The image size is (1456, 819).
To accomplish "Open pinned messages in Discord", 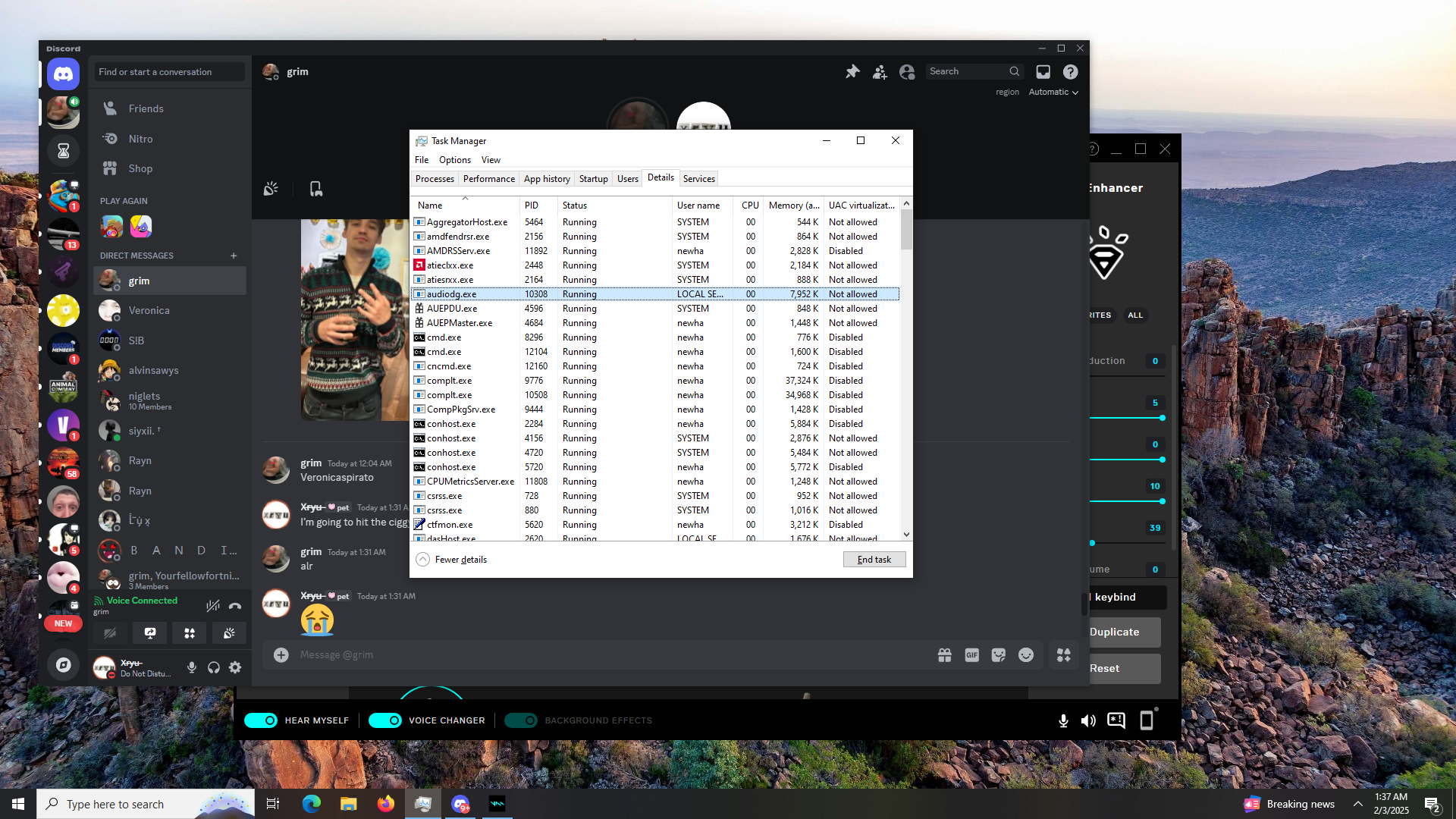I will click(852, 71).
